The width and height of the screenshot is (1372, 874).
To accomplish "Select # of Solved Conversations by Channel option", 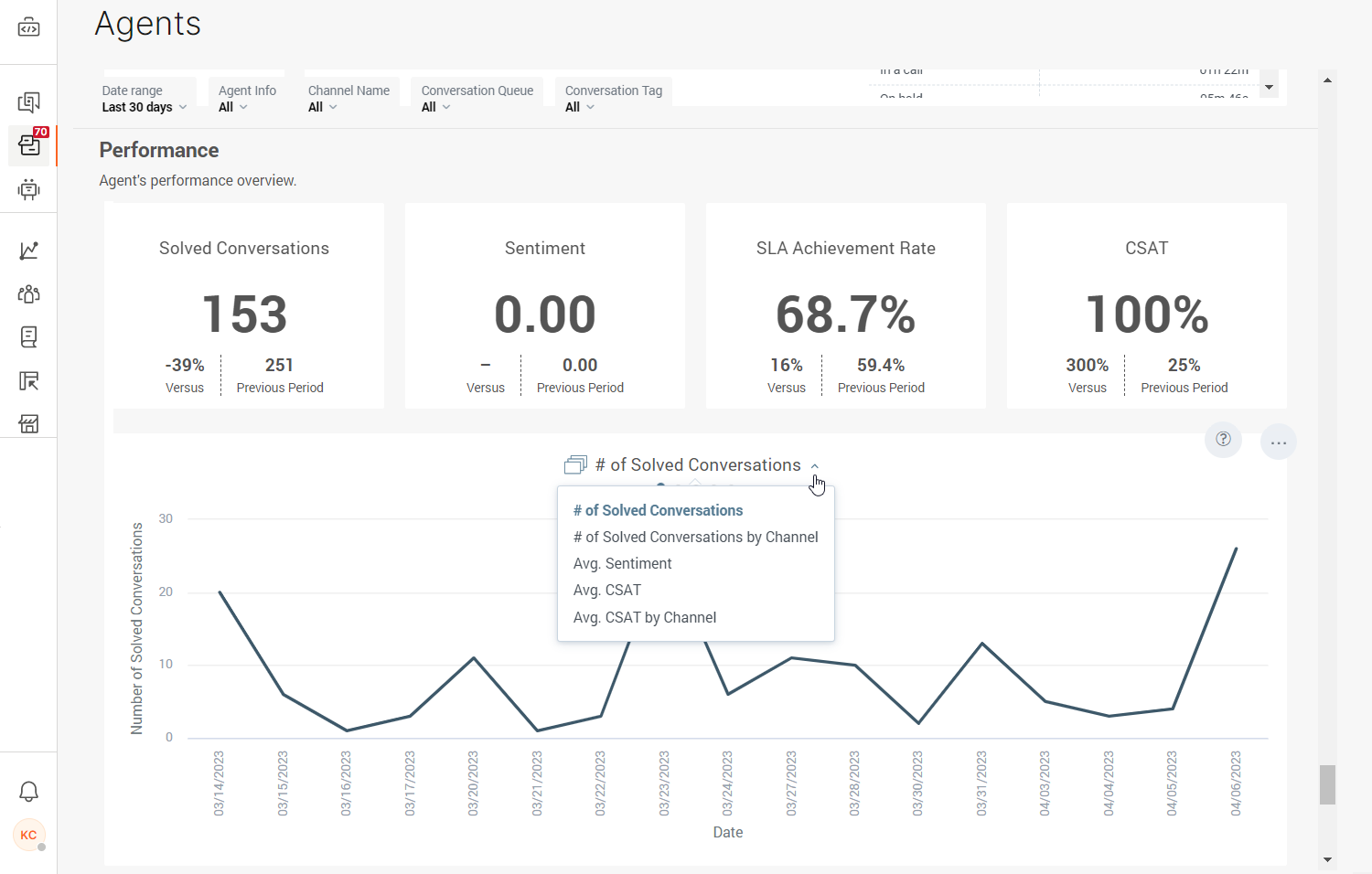I will (695, 537).
